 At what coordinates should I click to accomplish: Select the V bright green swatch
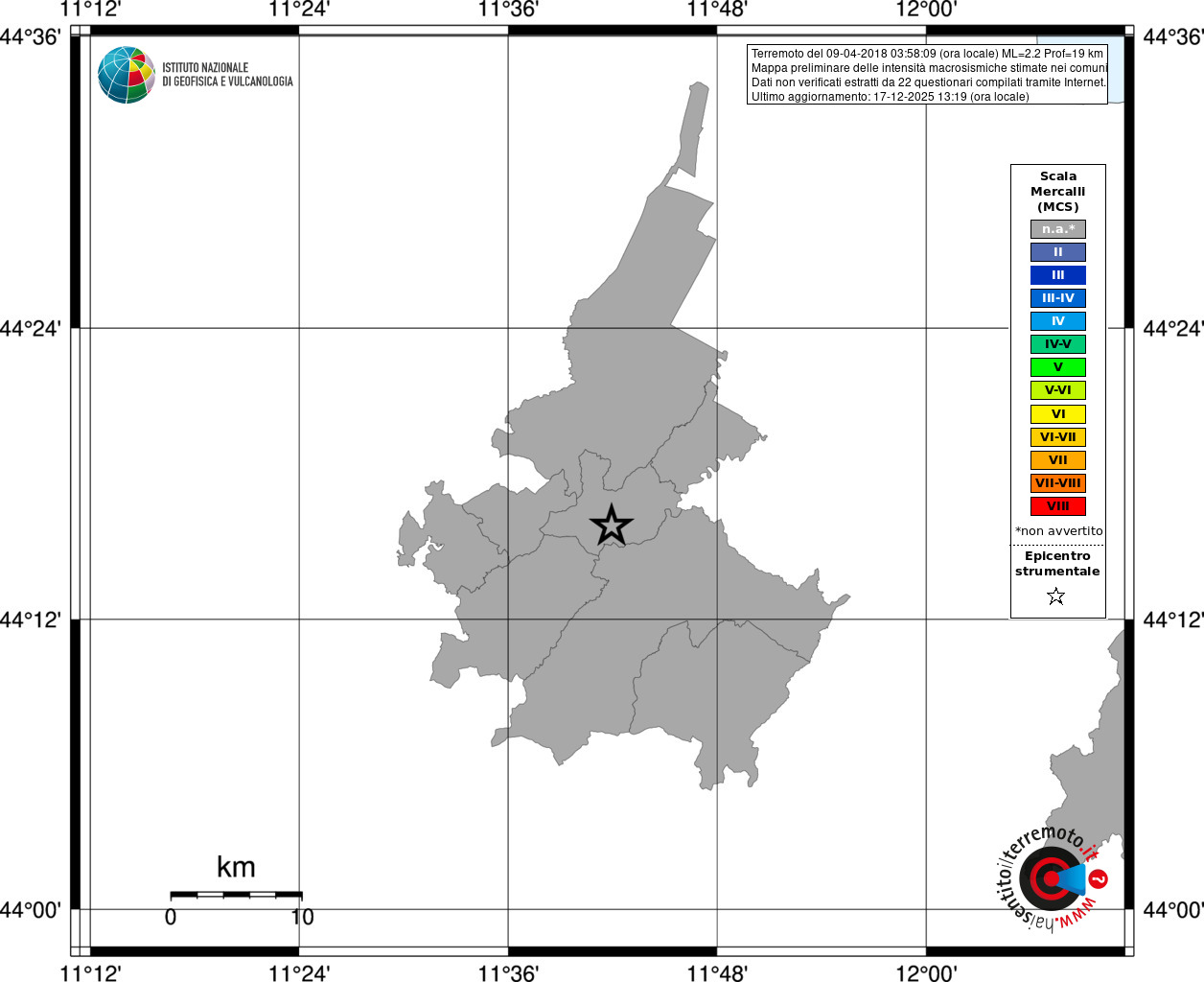click(1058, 367)
